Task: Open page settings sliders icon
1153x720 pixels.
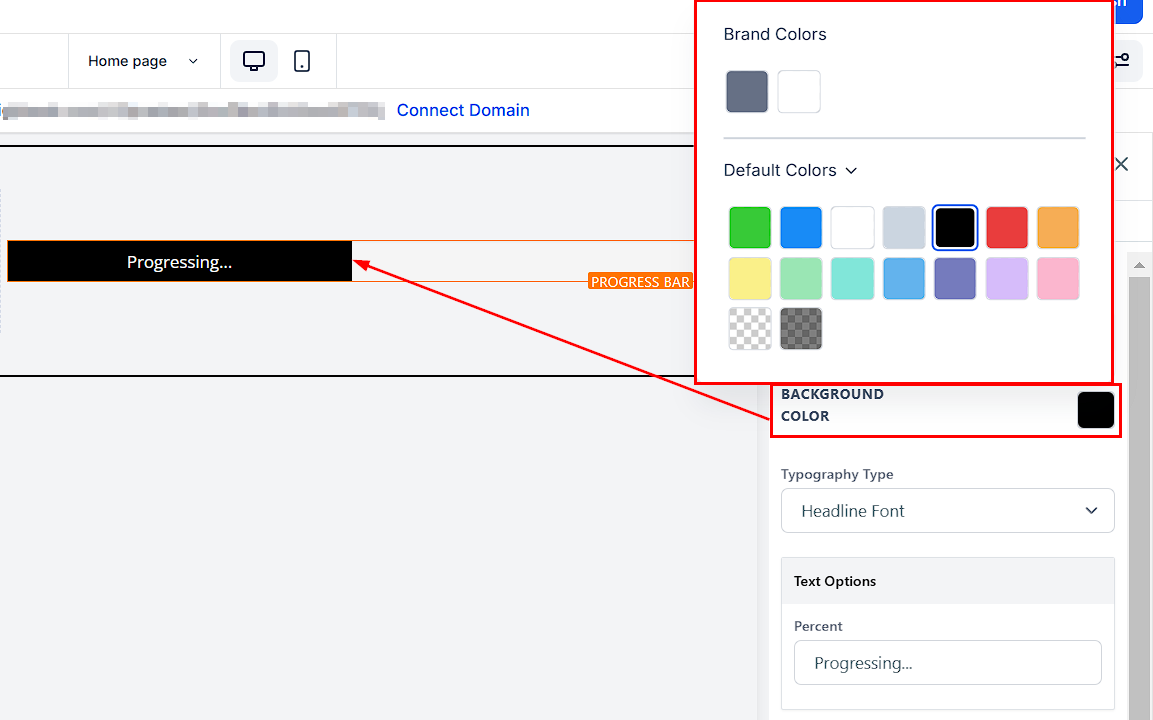Action: pyautogui.click(x=1122, y=61)
